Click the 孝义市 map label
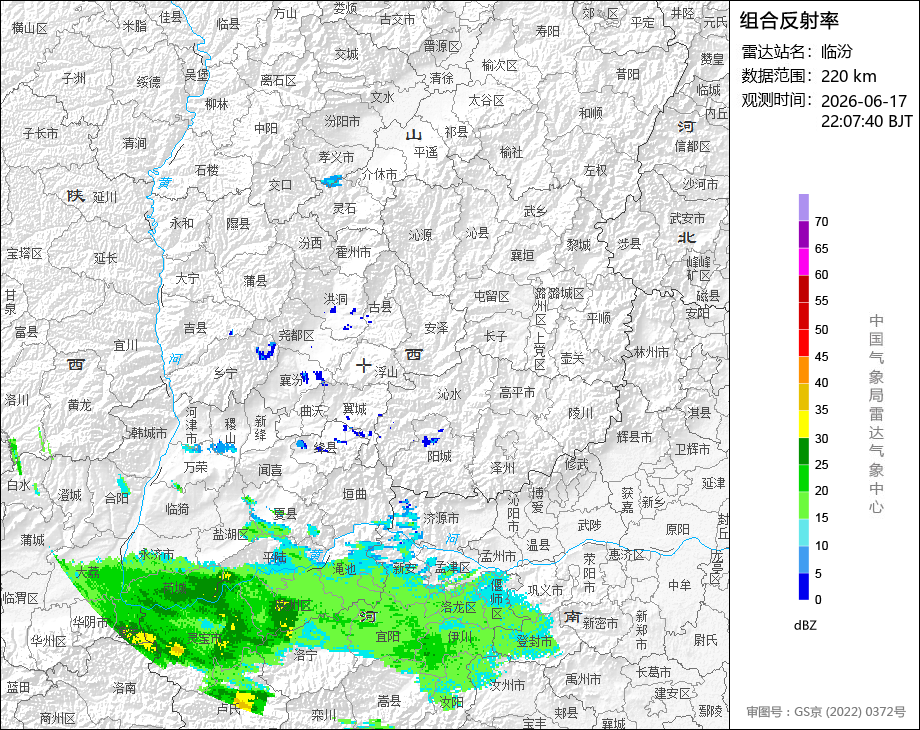Viewport: 920px width, 730px height. click(336, 157)
